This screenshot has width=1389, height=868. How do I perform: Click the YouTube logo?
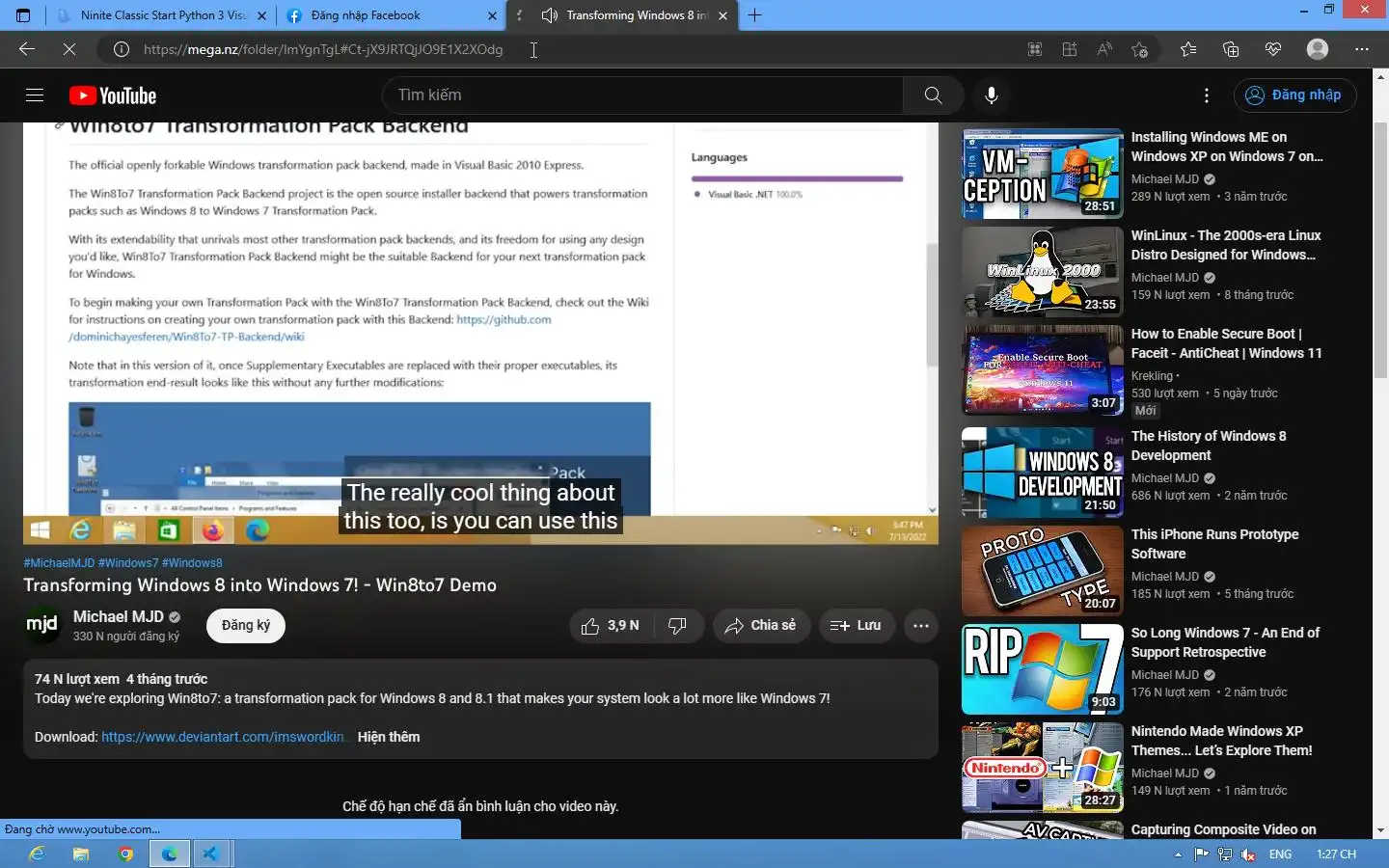[113, 95]
